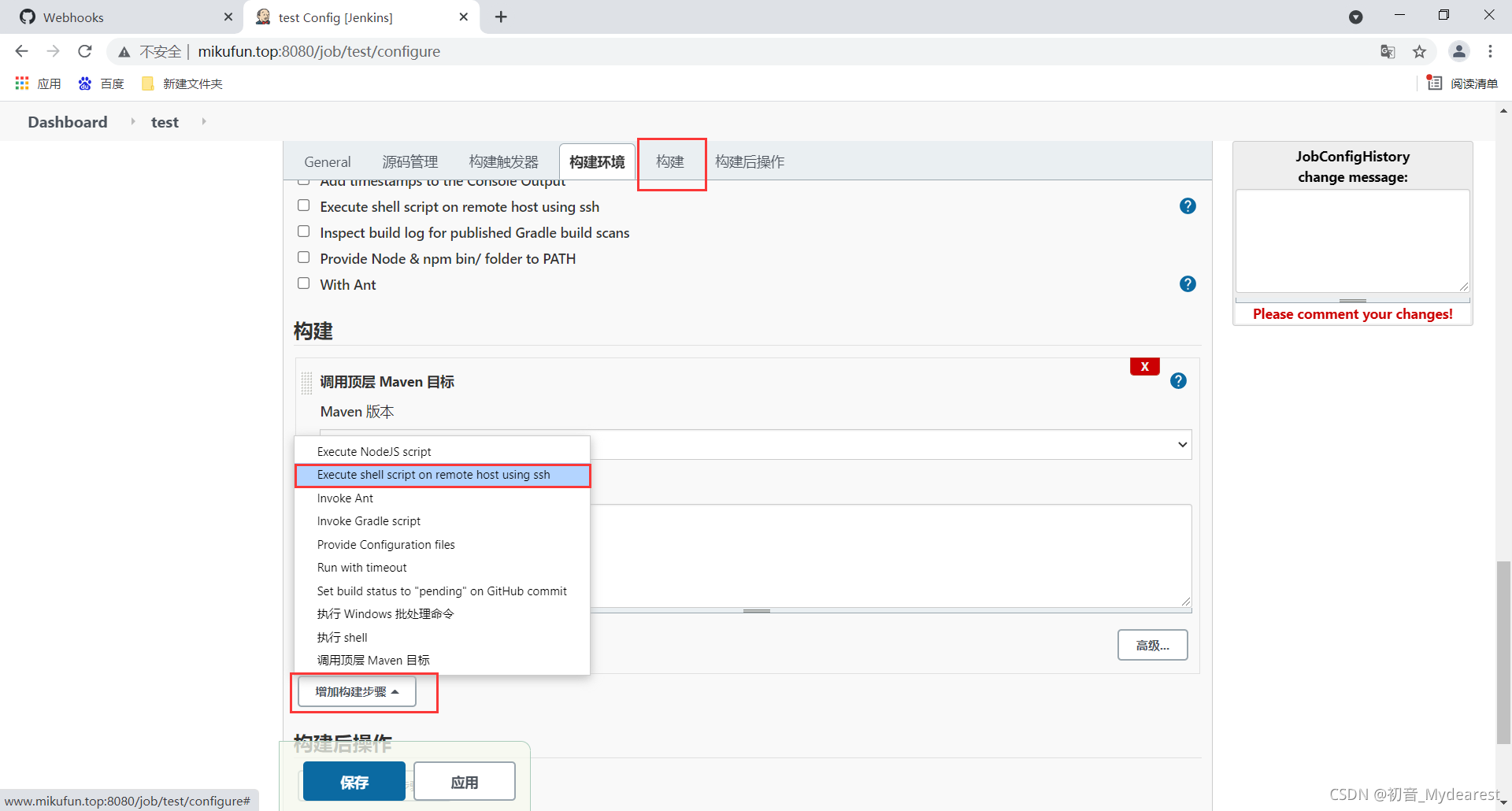
Task: Click the browser forward arrow
Action: (53, 51)
